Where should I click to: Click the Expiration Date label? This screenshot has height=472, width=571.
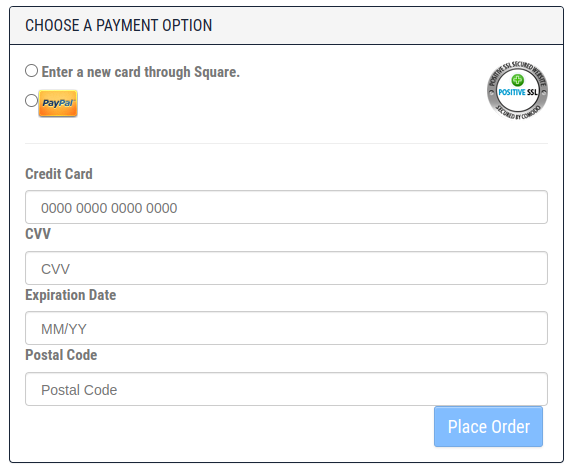(x=71, y=295)
